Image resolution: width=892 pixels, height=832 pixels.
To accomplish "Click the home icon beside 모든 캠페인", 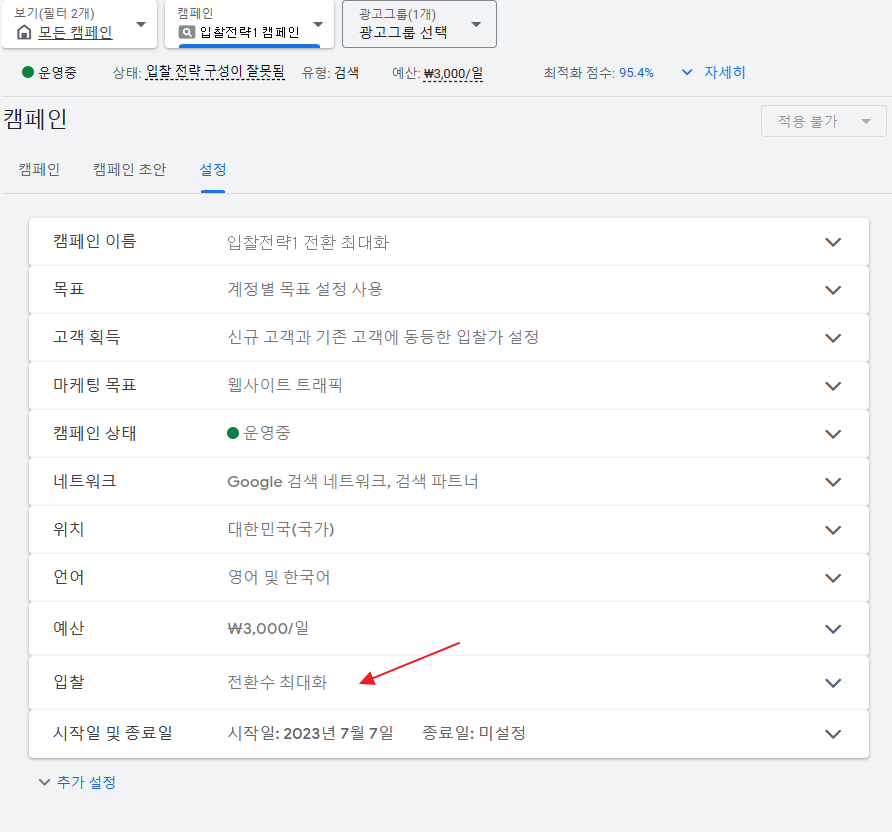I will [24, 32].
